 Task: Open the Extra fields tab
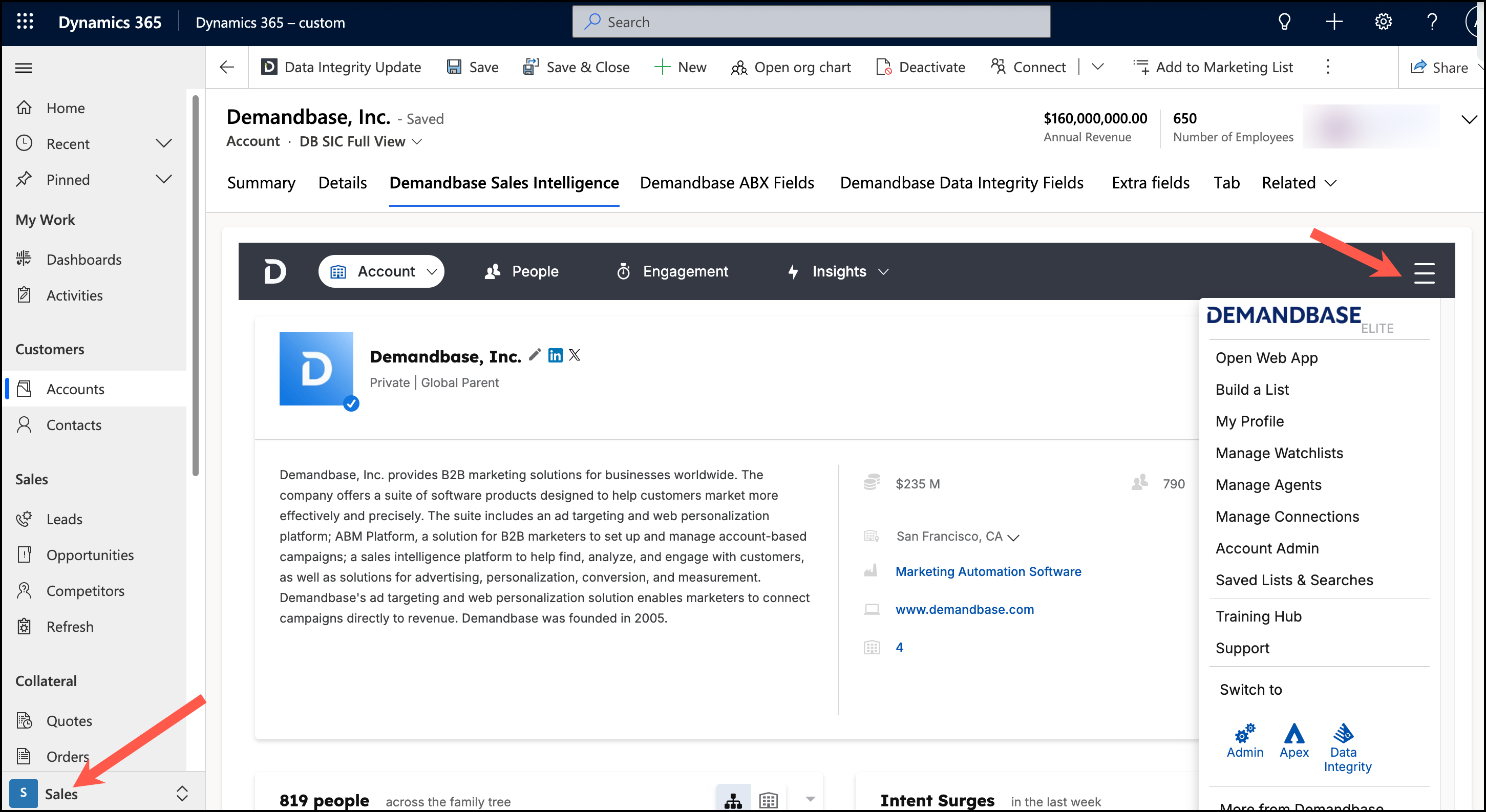(x=1150, y=183)
